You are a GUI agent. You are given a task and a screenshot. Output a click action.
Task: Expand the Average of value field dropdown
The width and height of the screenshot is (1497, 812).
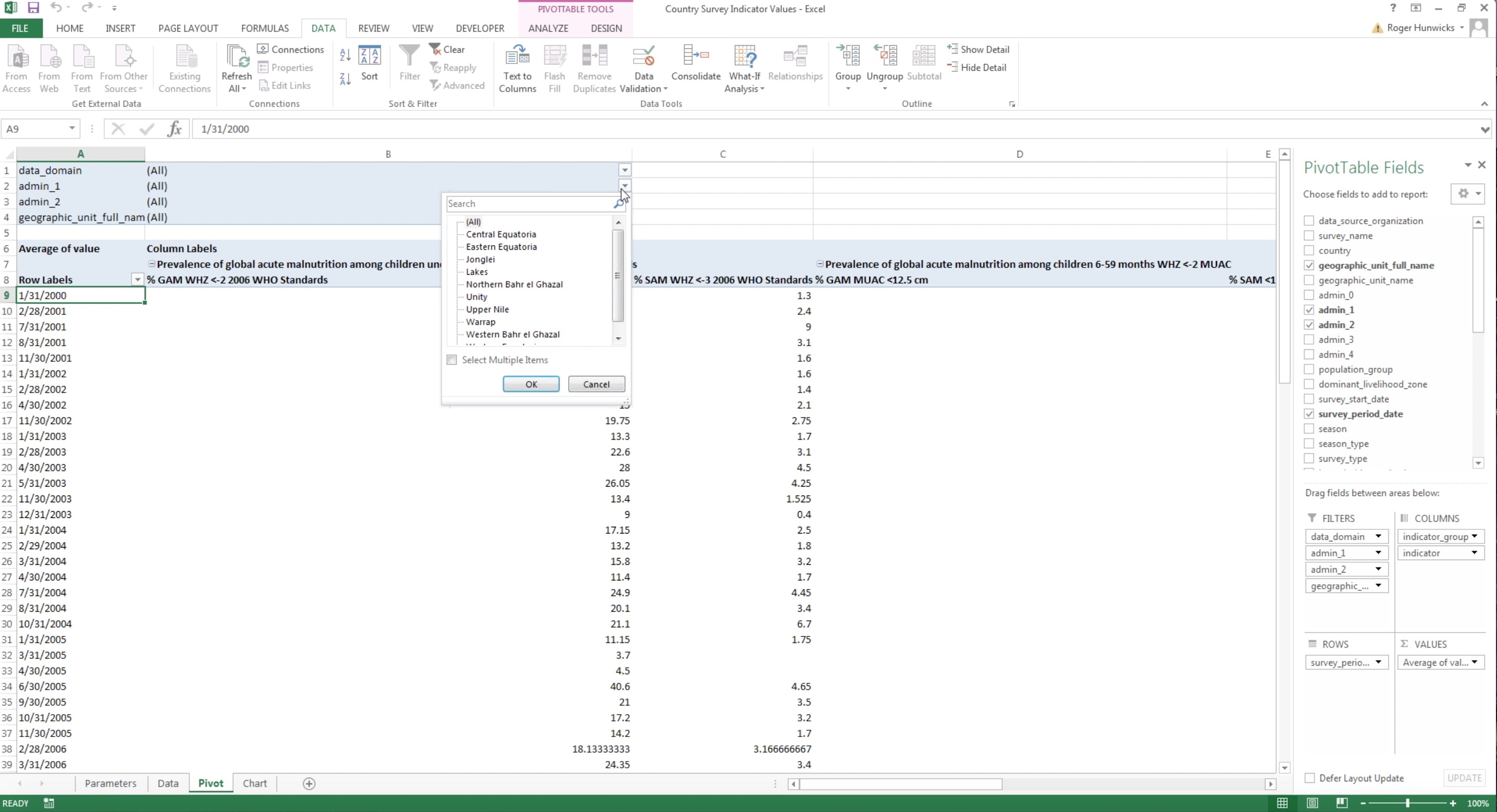(1474, 662)
